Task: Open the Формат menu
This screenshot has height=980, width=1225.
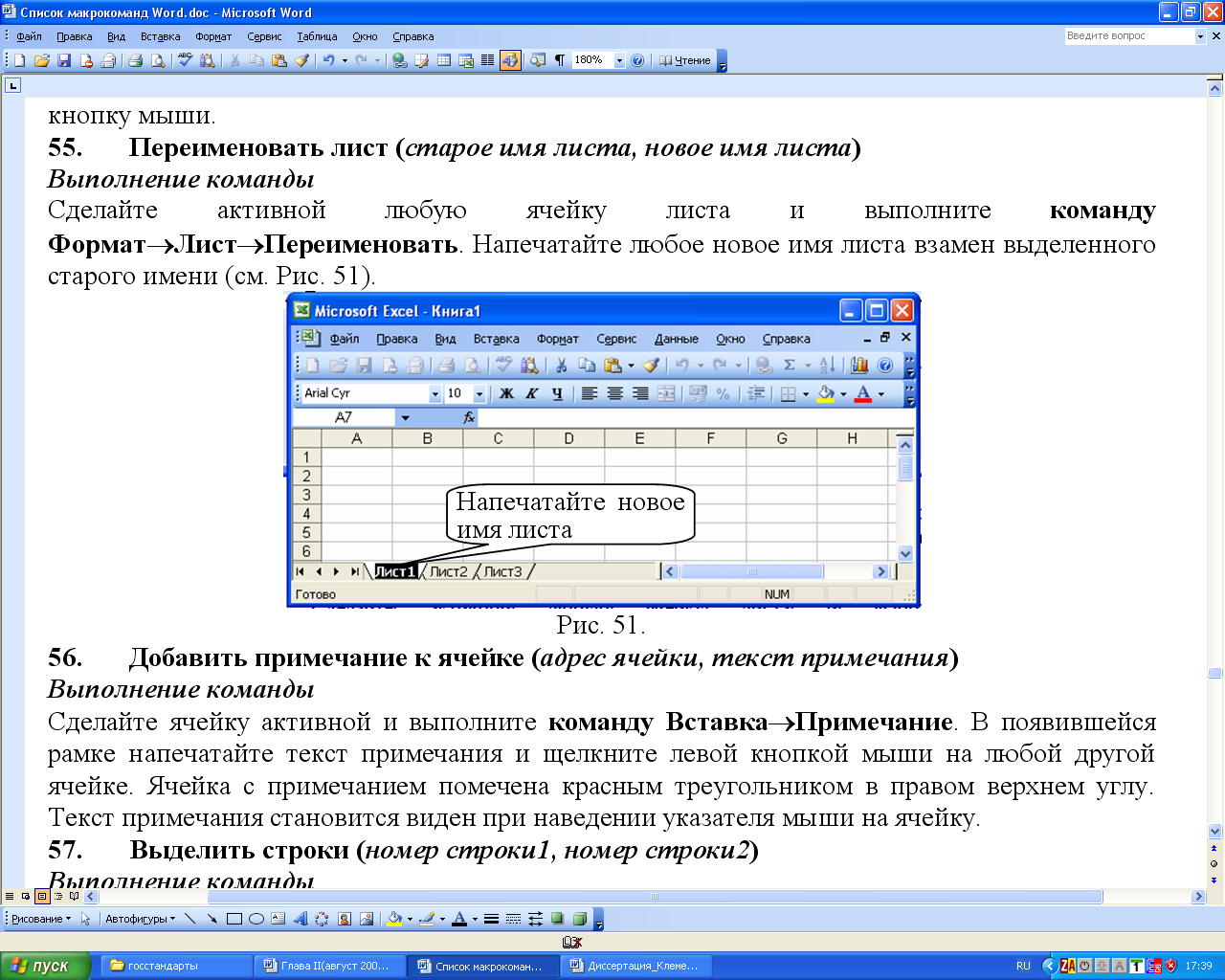Action: (x=213, y=36)
